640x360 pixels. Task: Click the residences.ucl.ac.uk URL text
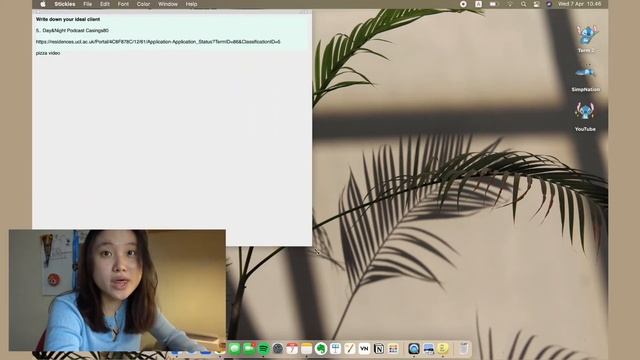pyautogui.click(x=158, y=42)
